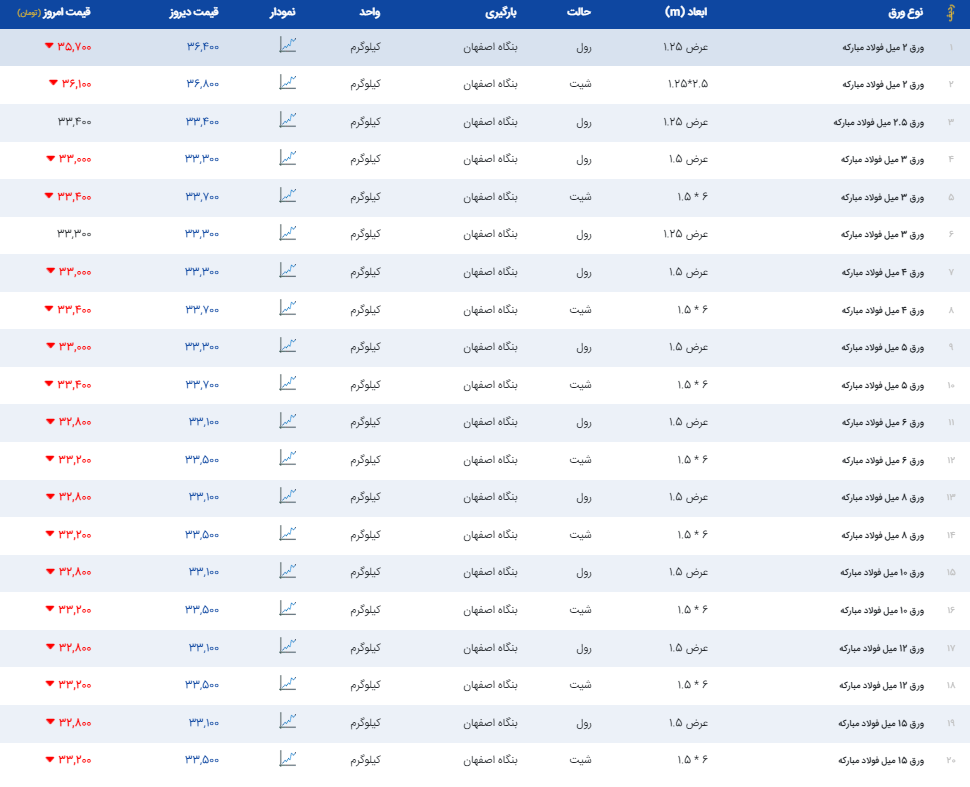Click yesterday's price ۳۶,۸۰۰ in row 2
Screen dimensions: 970x787
click(202, 84)
